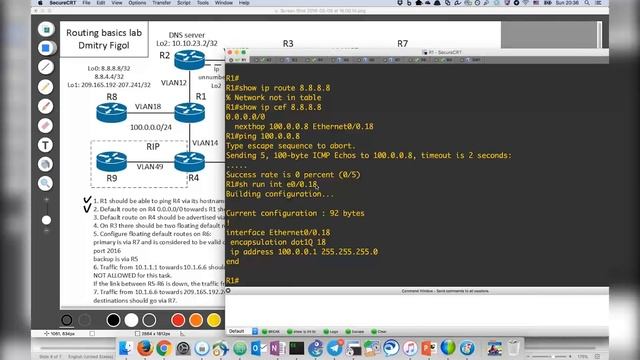Image resolution: width=640 pixels, height=360 pixels.
Task: Click the 'Routing basics lab' title box
Action: [x=104, y=39]
